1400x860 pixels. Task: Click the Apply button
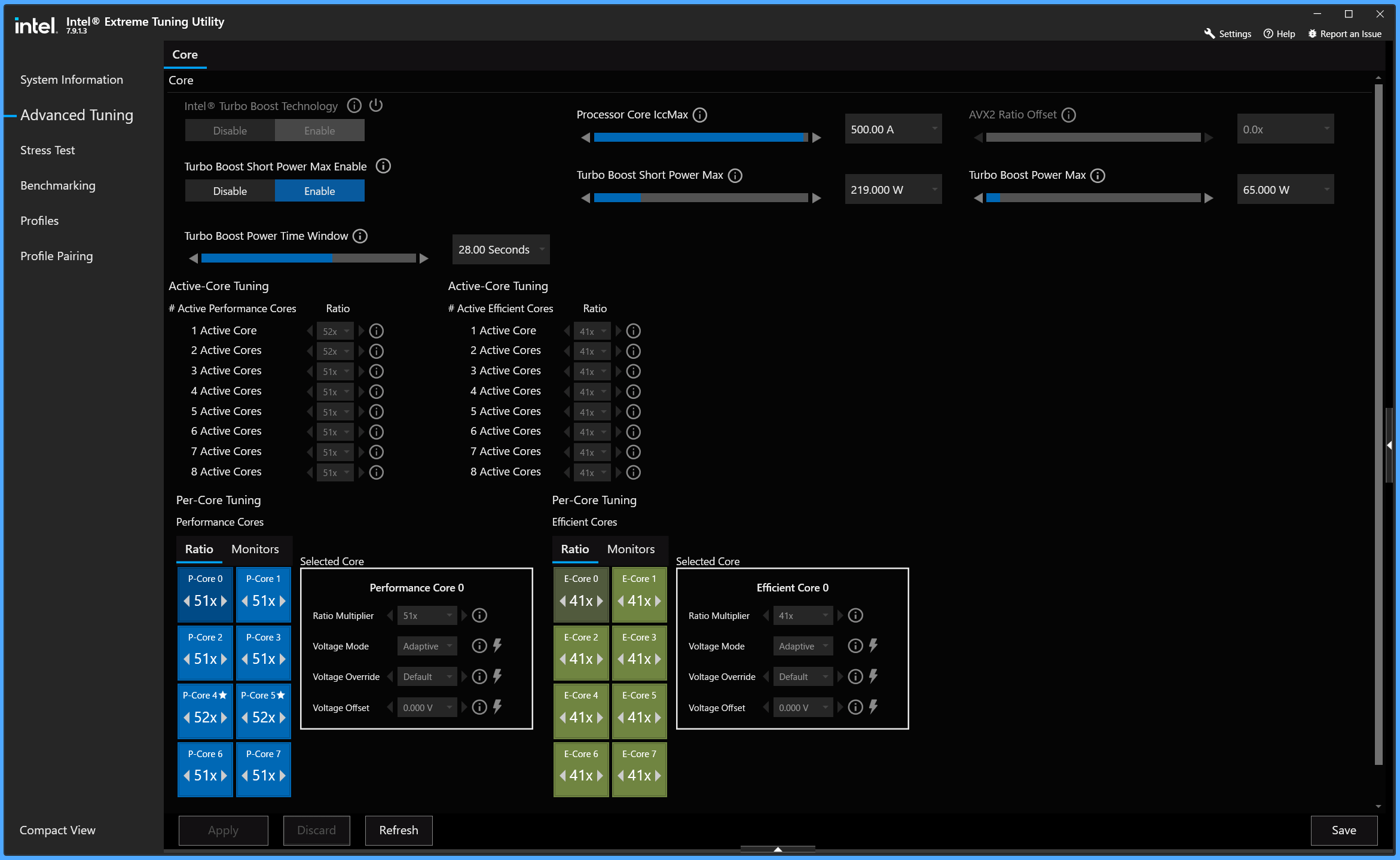pos(224,830)
